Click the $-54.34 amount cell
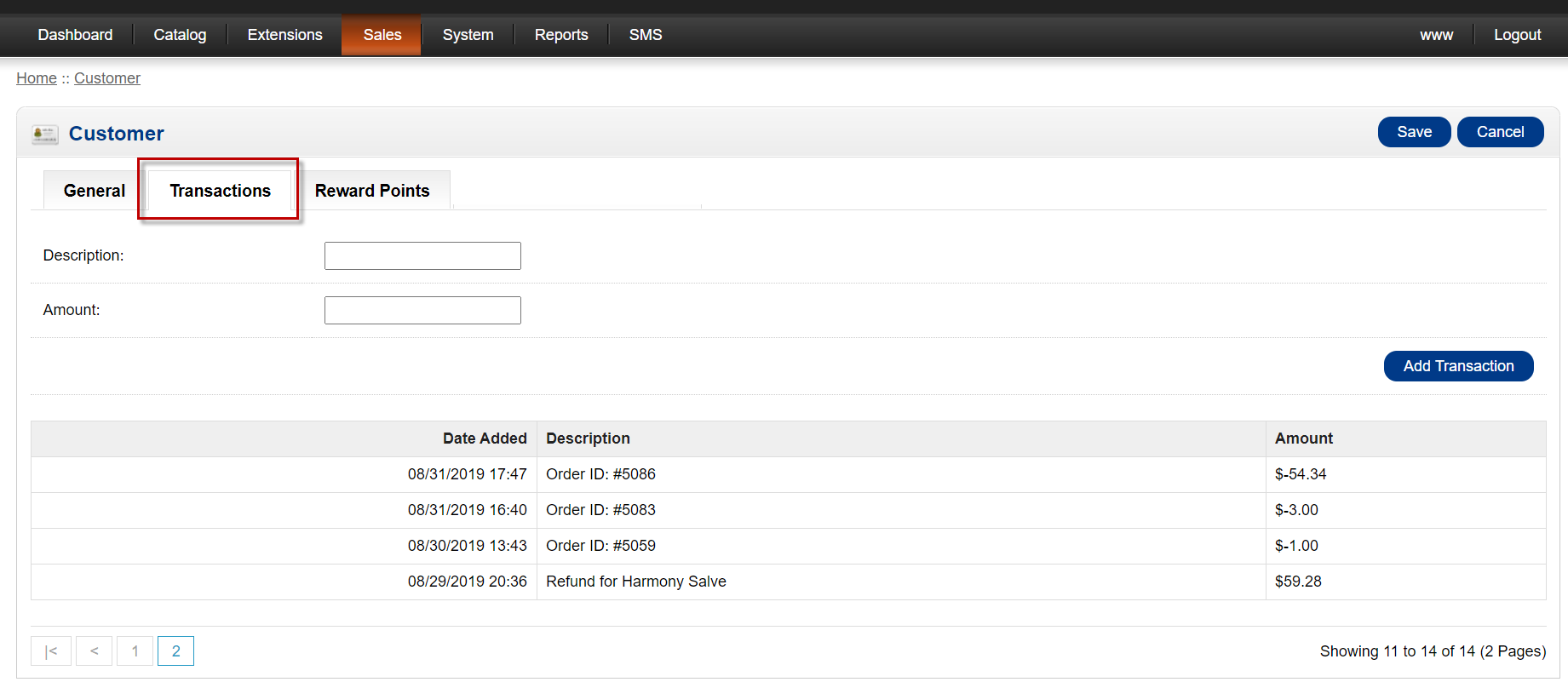 pyautogui.click(x=1405, y=474)
